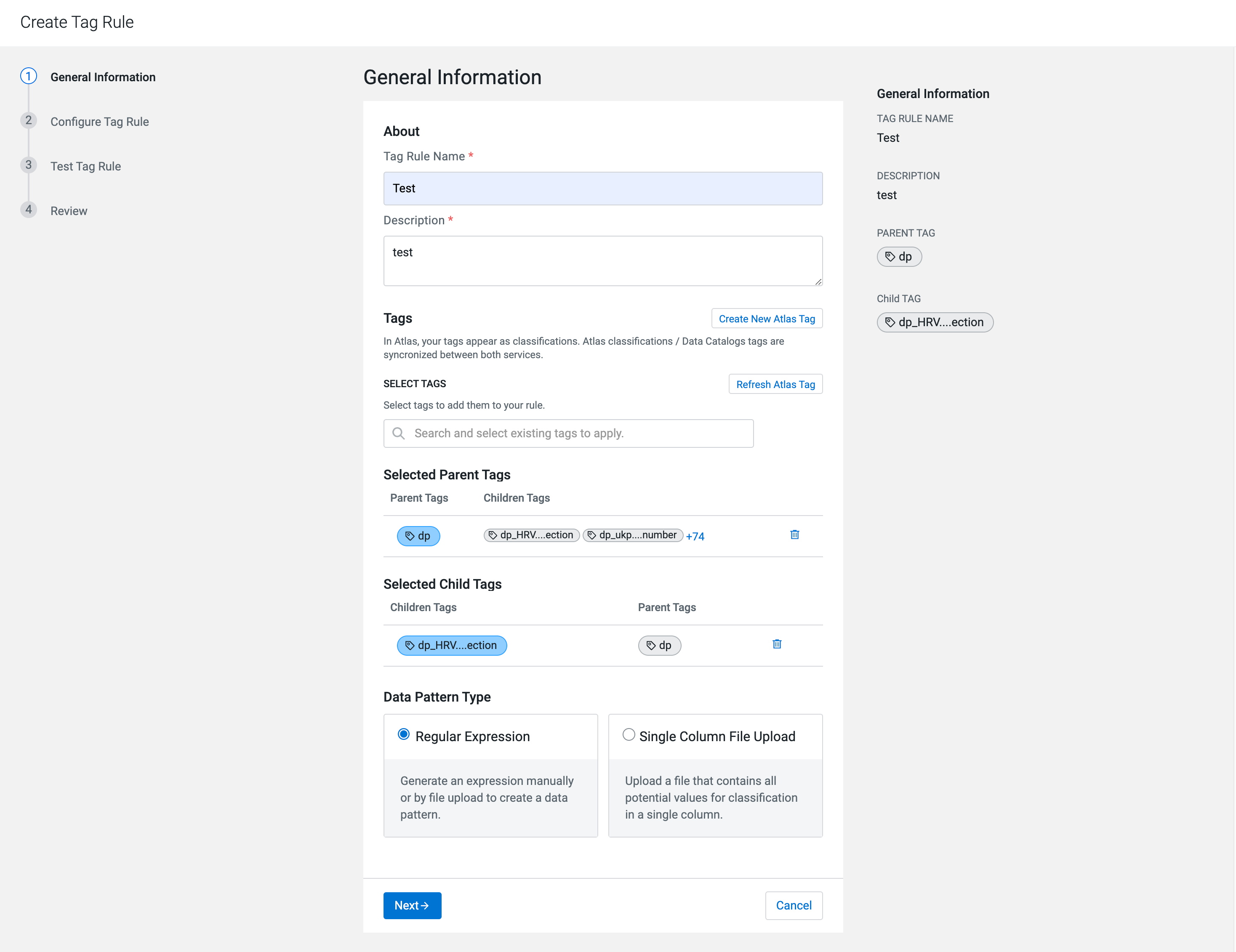Click the dp parent tag chip in the summary sidebar
This screenshot has height=952, width=1236.
coord(899,257)
